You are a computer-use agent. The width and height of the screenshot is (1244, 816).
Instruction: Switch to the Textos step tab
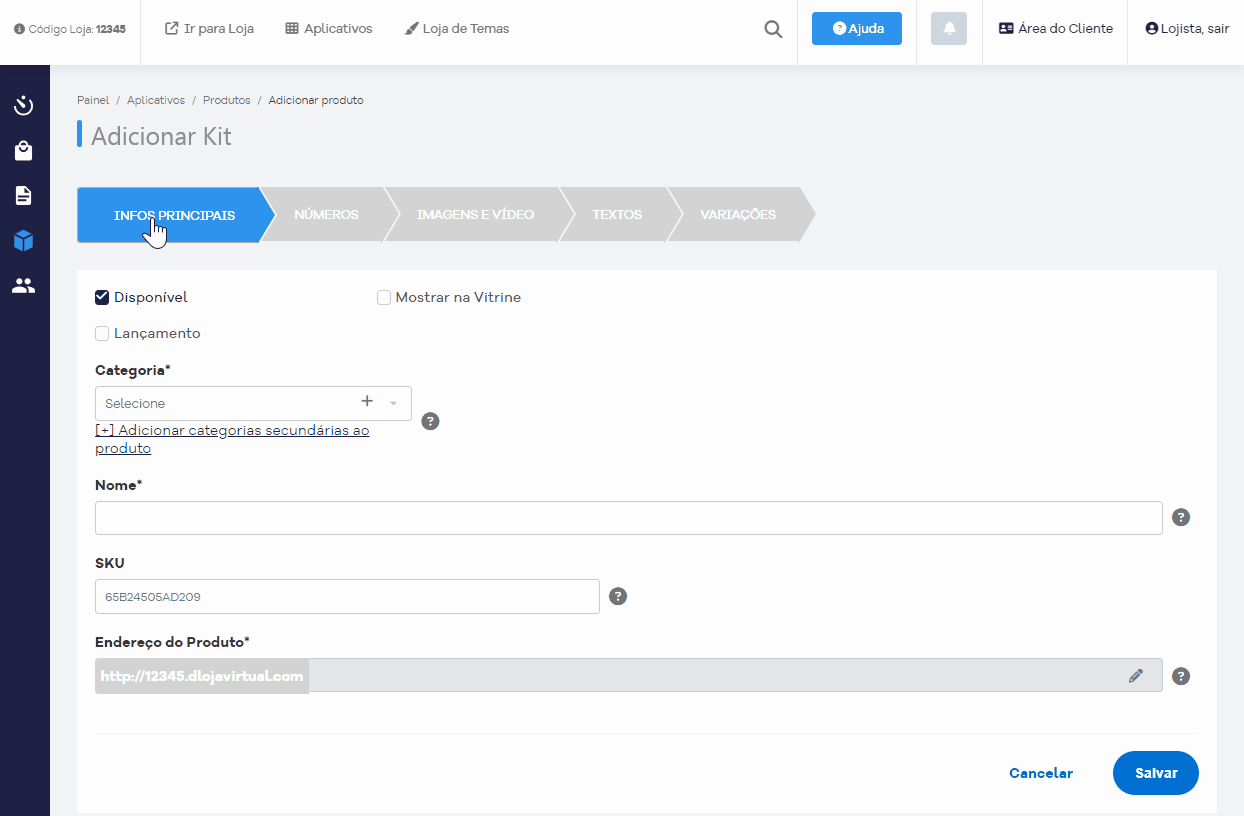[x=617, y=215]
